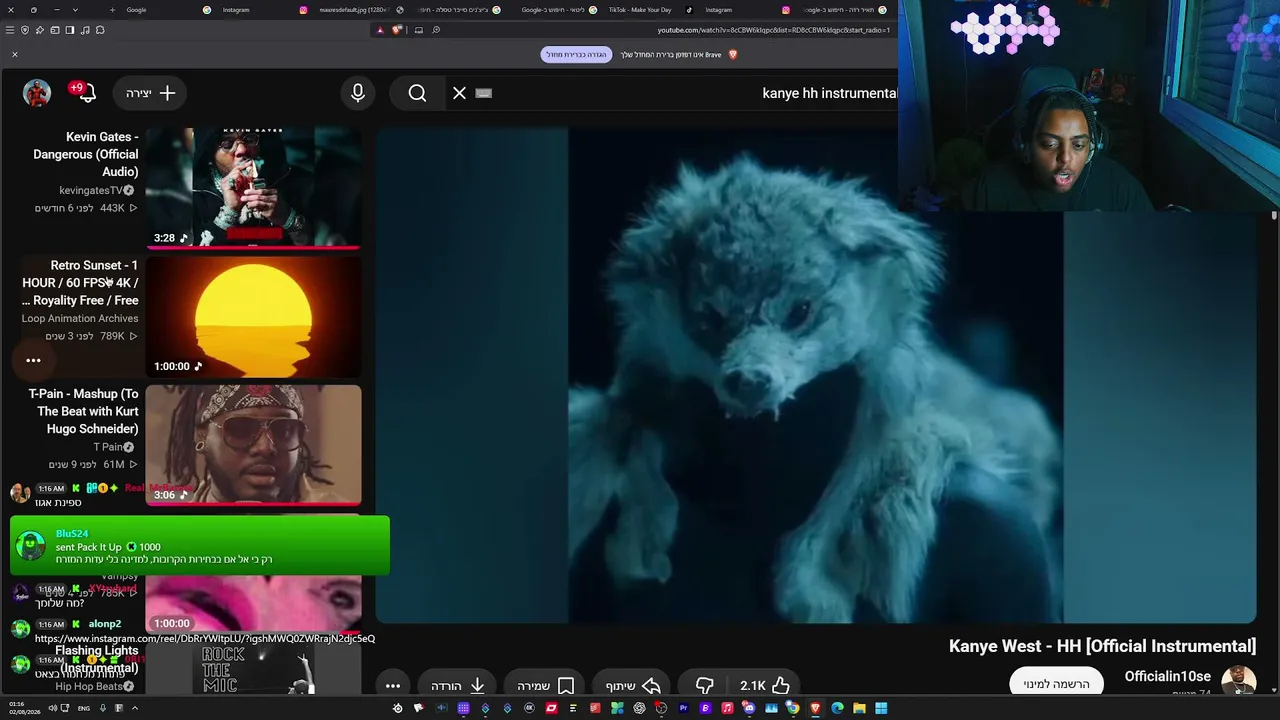1280x720 pixels.
Task: Open more actions below the video player
Action: click(x=393, y=686)
